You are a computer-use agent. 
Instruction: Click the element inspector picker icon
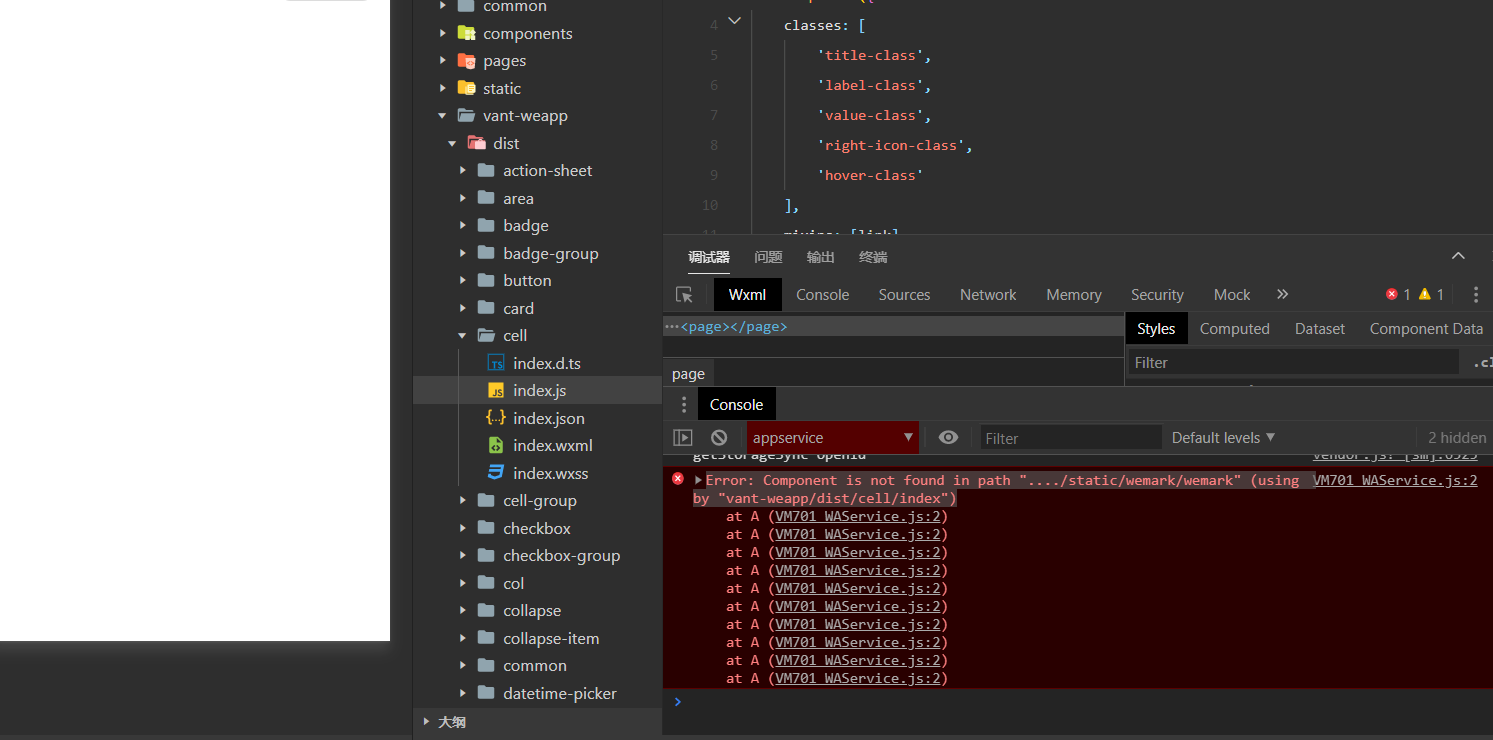click(684, 295)
